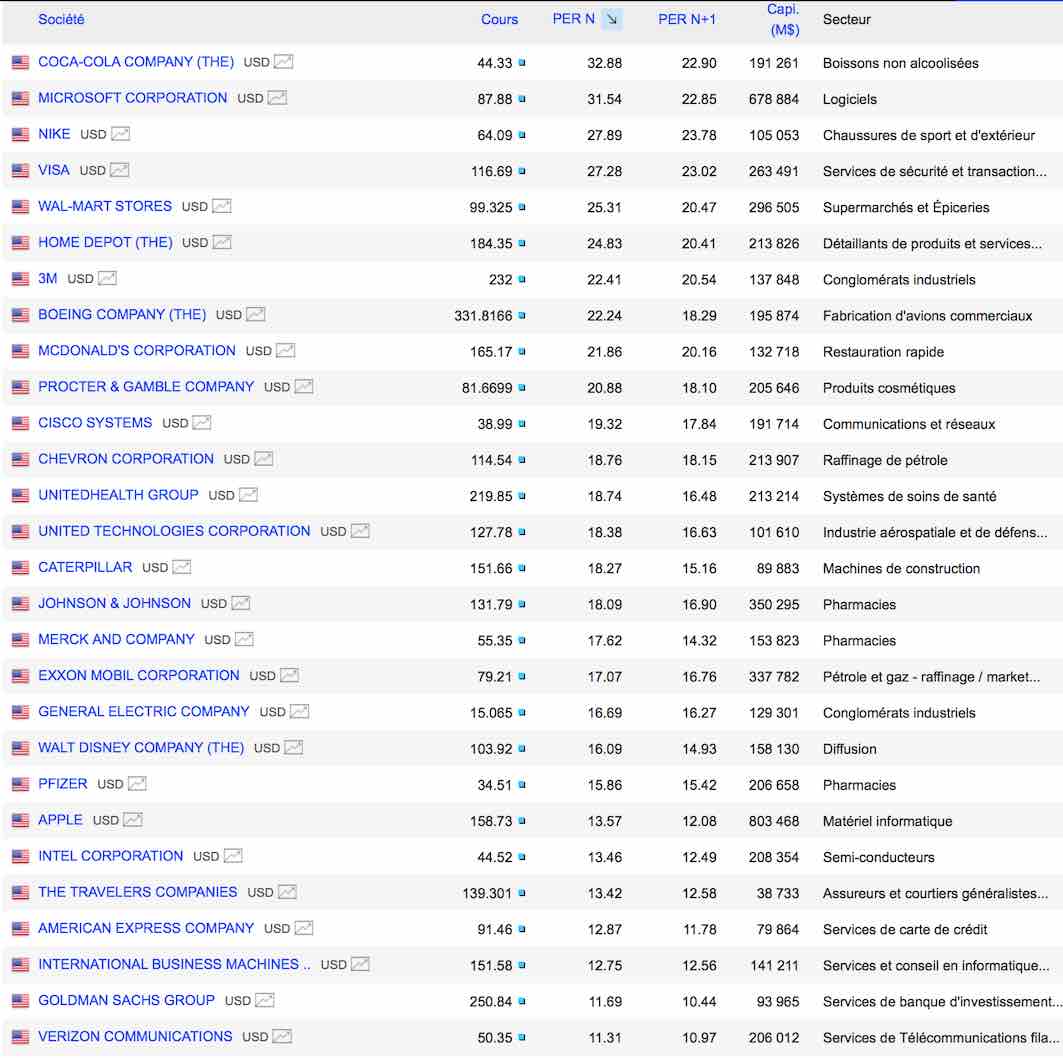The image size is (1063, 1058).
Task: Open the COCA-COLA COMPANY (THE) link
Action: pyautogui.click(x=136, y=62)
